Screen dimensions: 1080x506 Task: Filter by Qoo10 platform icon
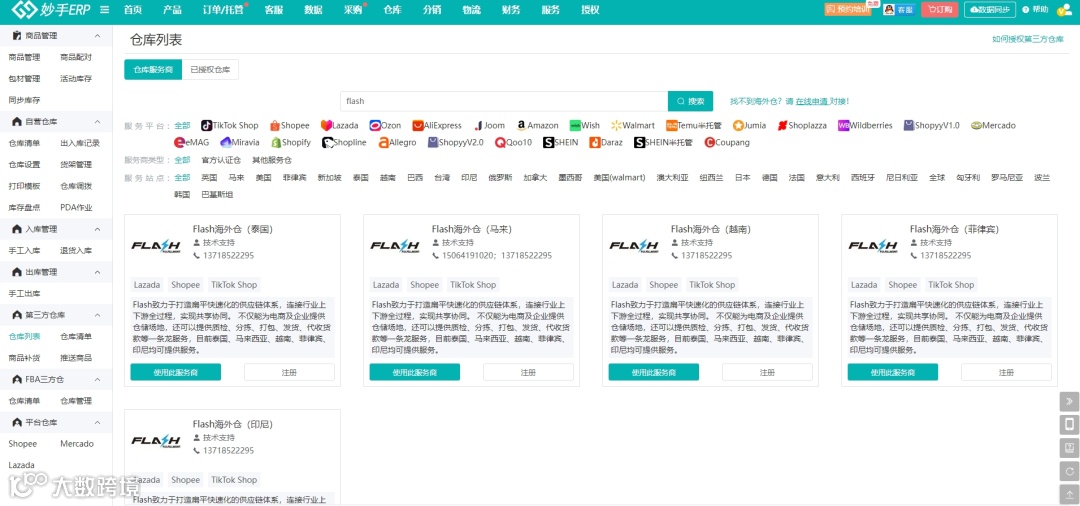500,143
